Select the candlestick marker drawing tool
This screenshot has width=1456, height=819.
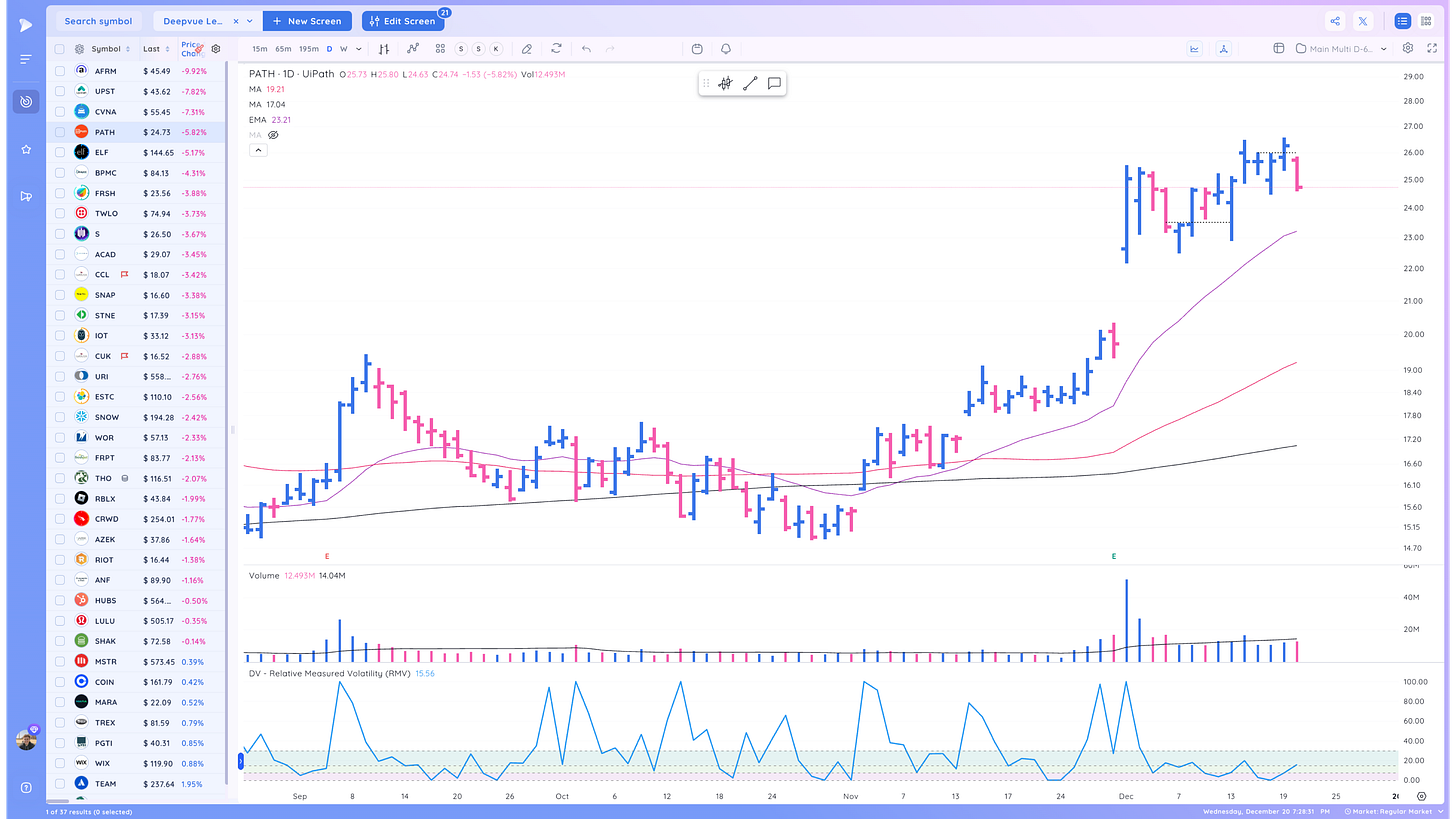pos(725,84)
